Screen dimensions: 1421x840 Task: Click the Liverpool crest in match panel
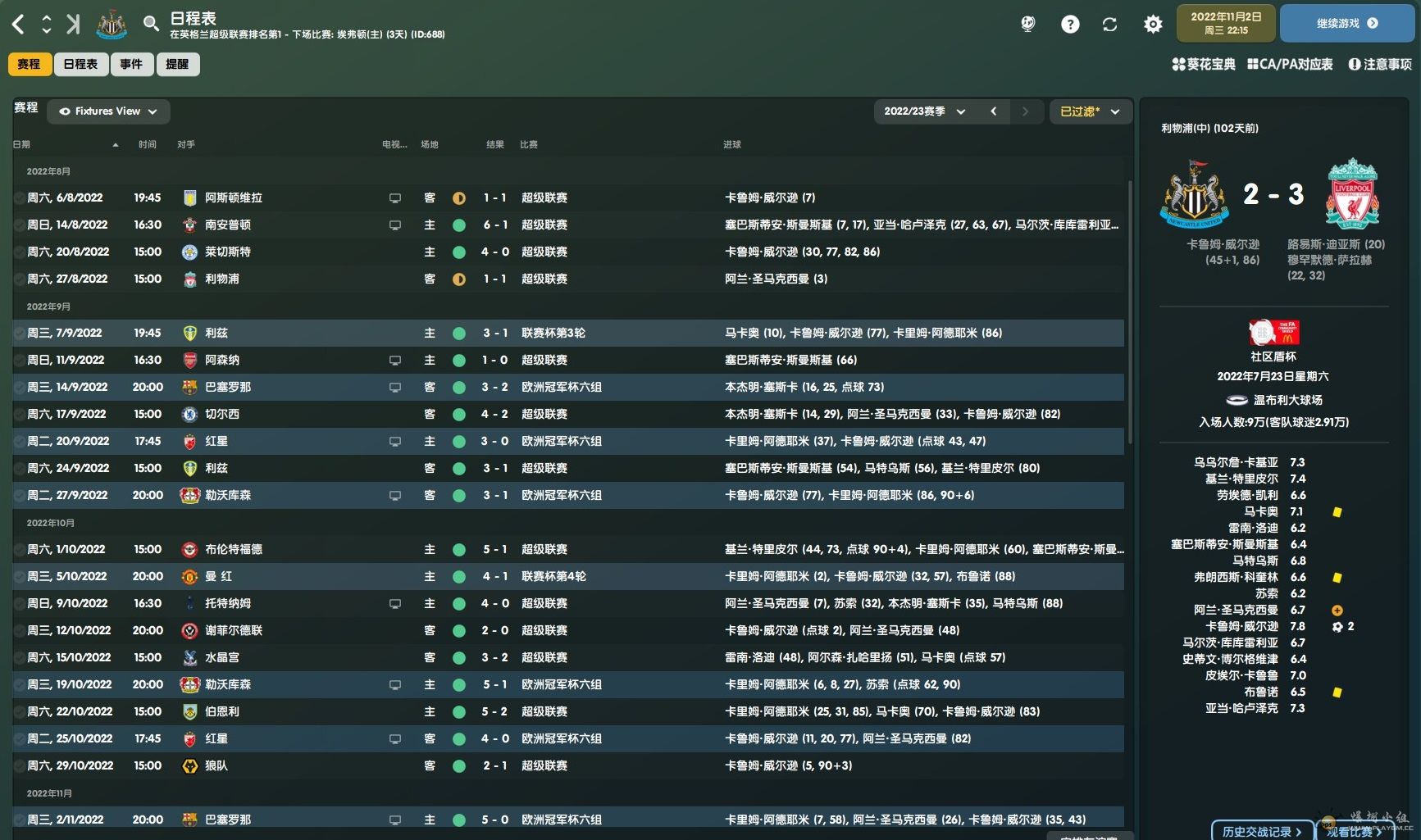point(1352,193)
